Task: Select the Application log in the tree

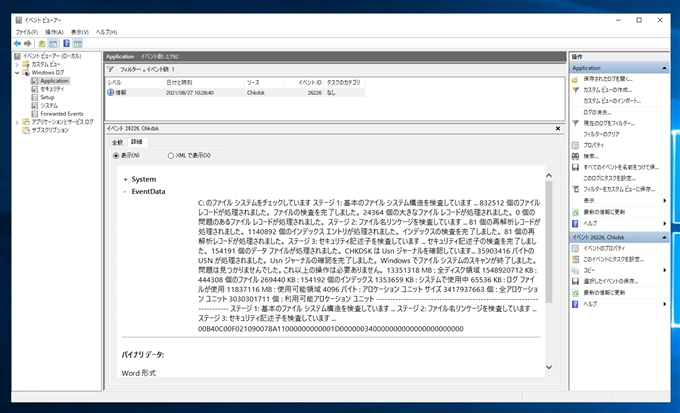Action: pyautogui.click(x=54, y=81)
